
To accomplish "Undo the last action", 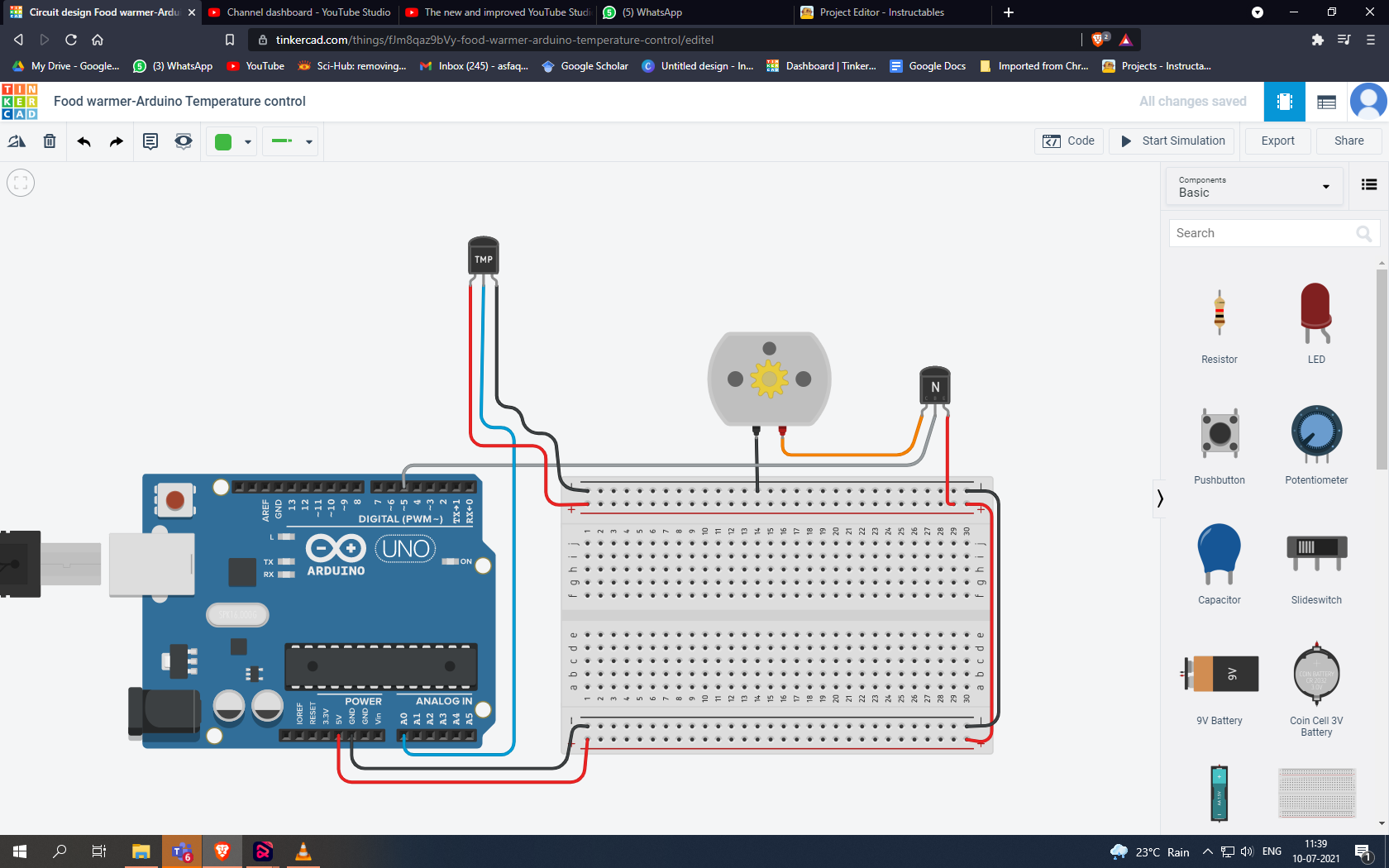I will click(84, 141).
